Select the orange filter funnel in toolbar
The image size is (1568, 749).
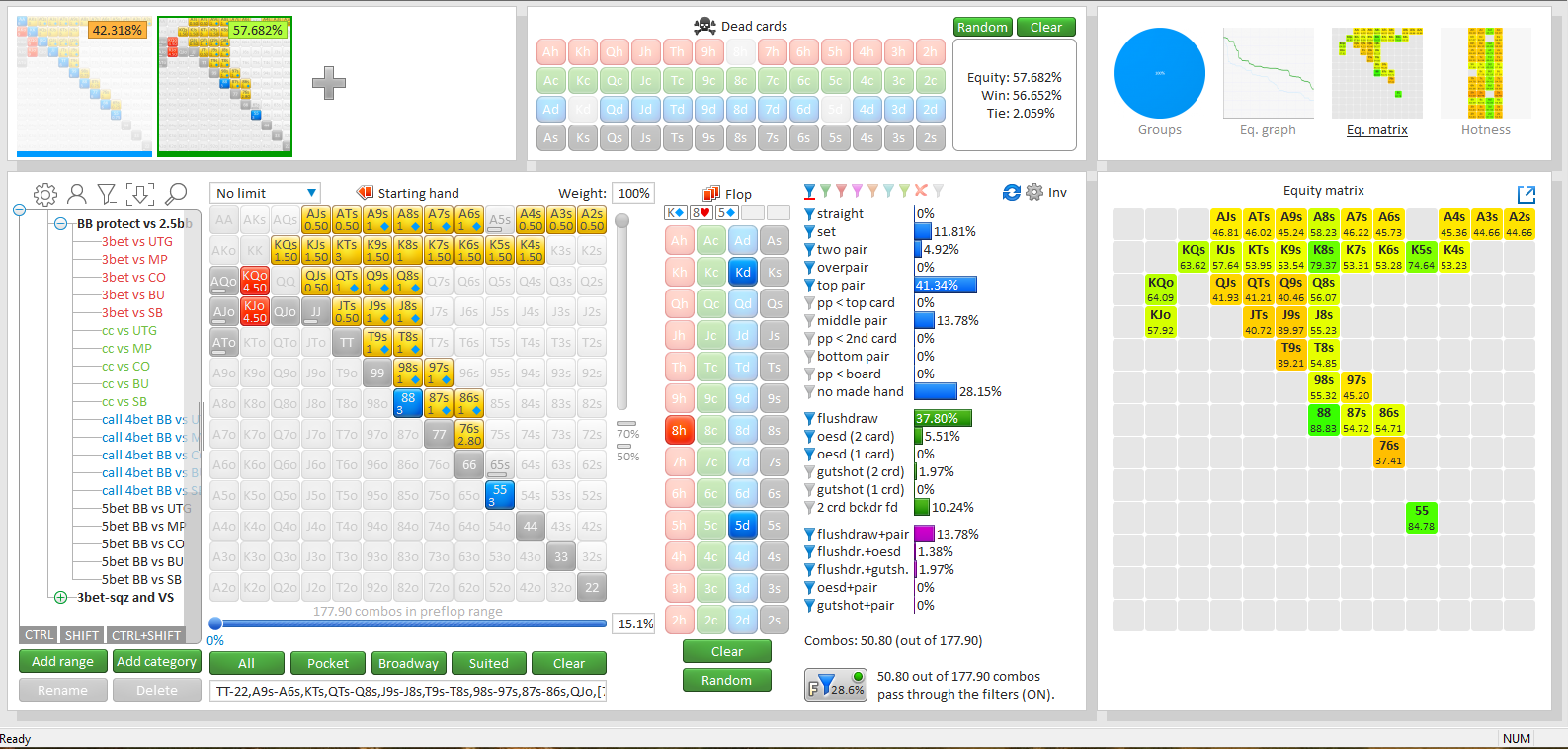coord(873,191)
